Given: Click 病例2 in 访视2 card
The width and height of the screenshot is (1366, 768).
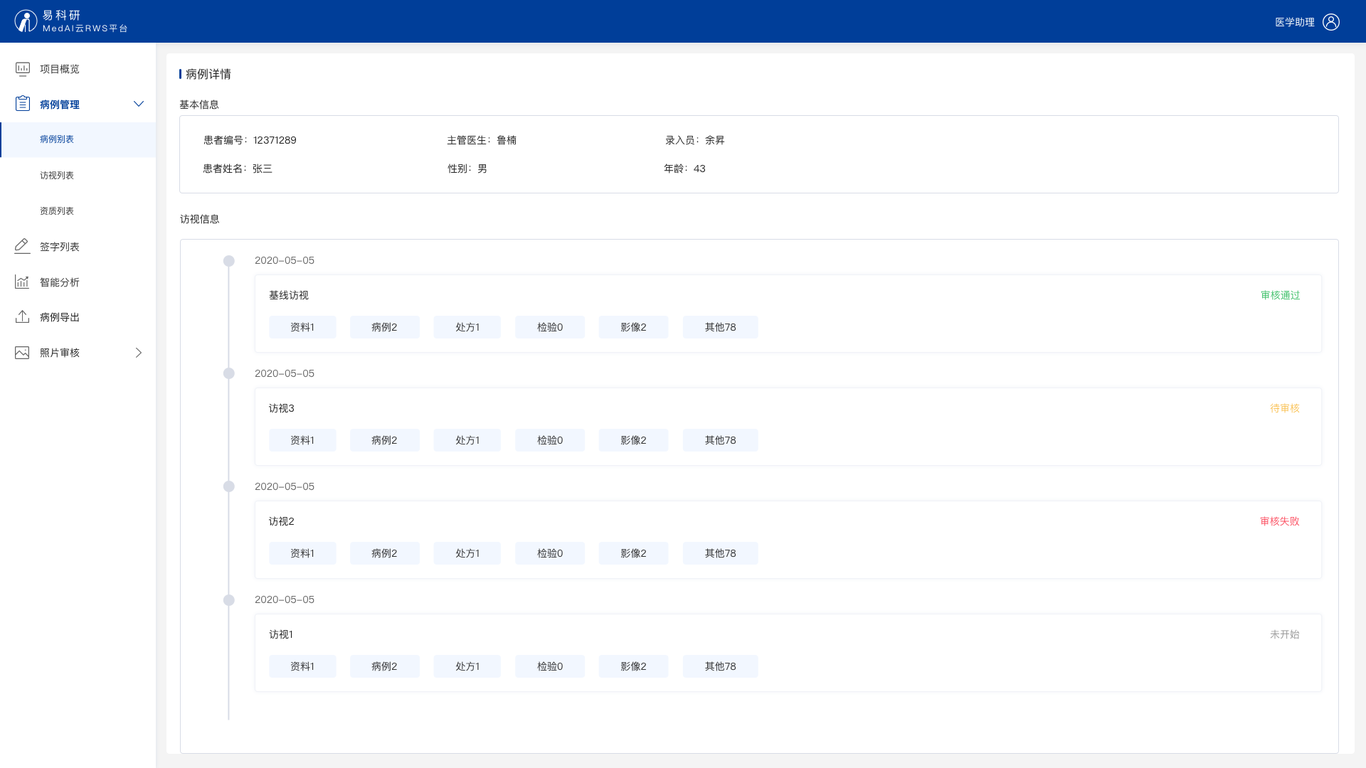Looking at the screenshot, I should point(384,553).
